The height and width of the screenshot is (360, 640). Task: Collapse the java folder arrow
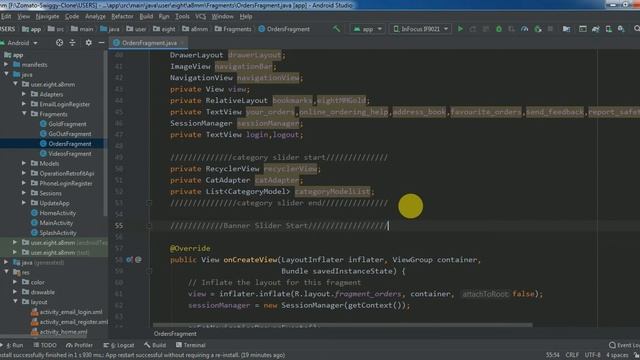point(6,74)
